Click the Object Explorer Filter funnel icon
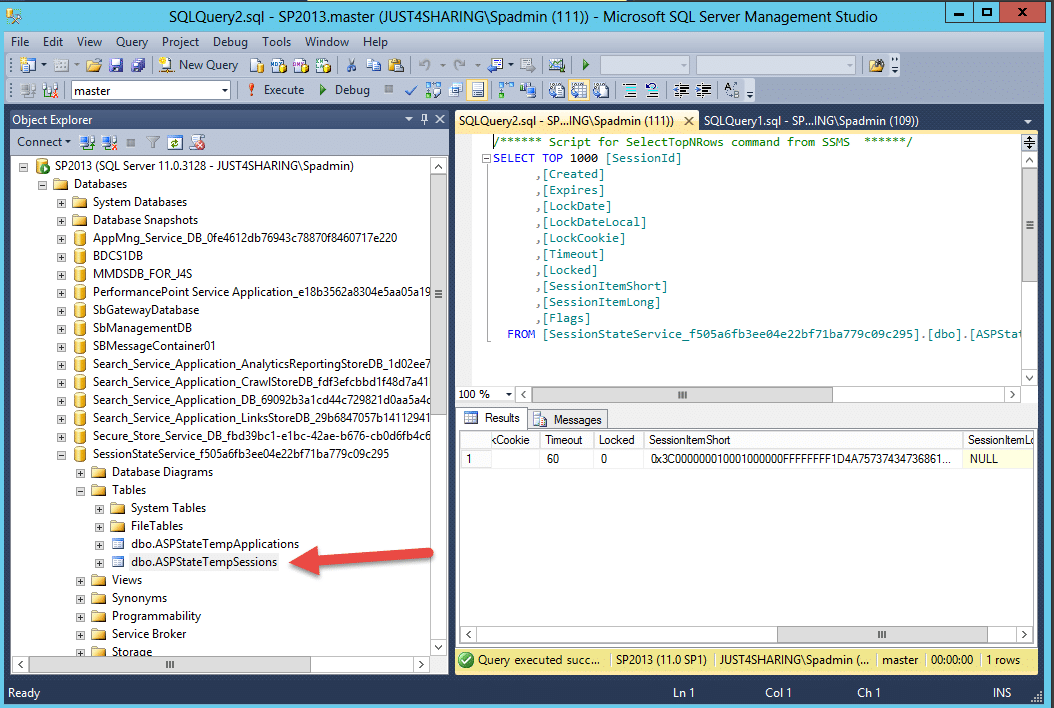This screenshot has width=1054, height=708. tap(153, 143)
